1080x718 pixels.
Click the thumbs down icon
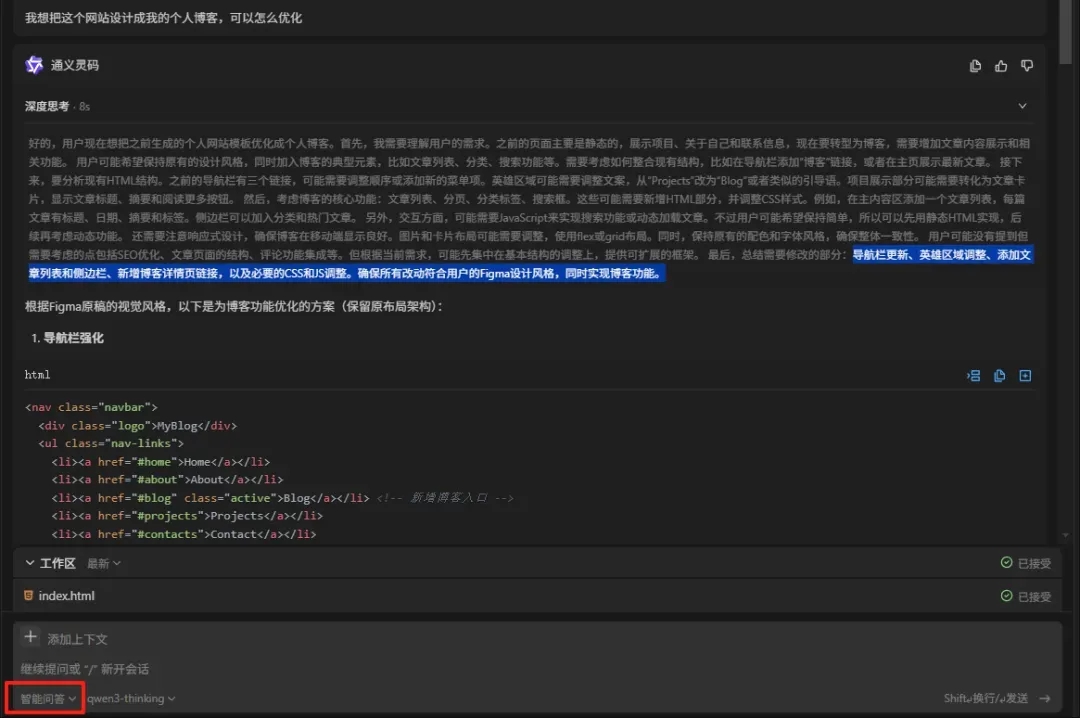(1027, 65)
